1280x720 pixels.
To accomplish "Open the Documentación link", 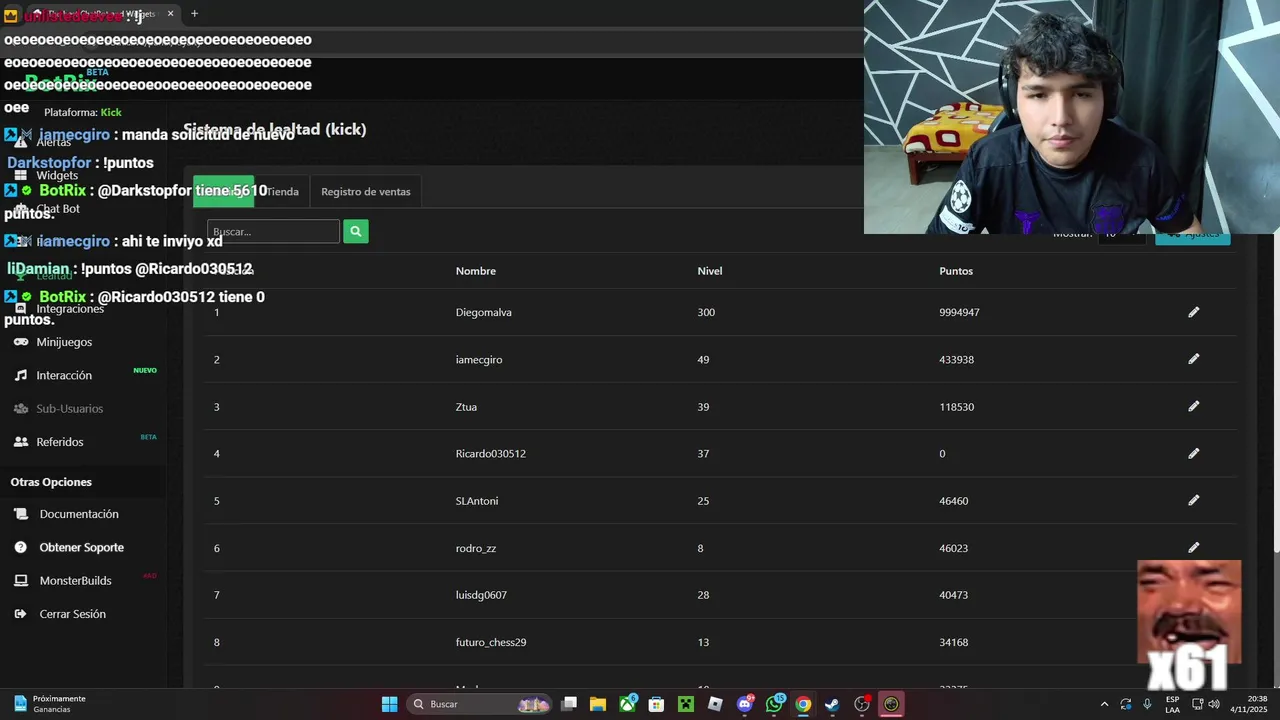I will [x=79, y=514].
